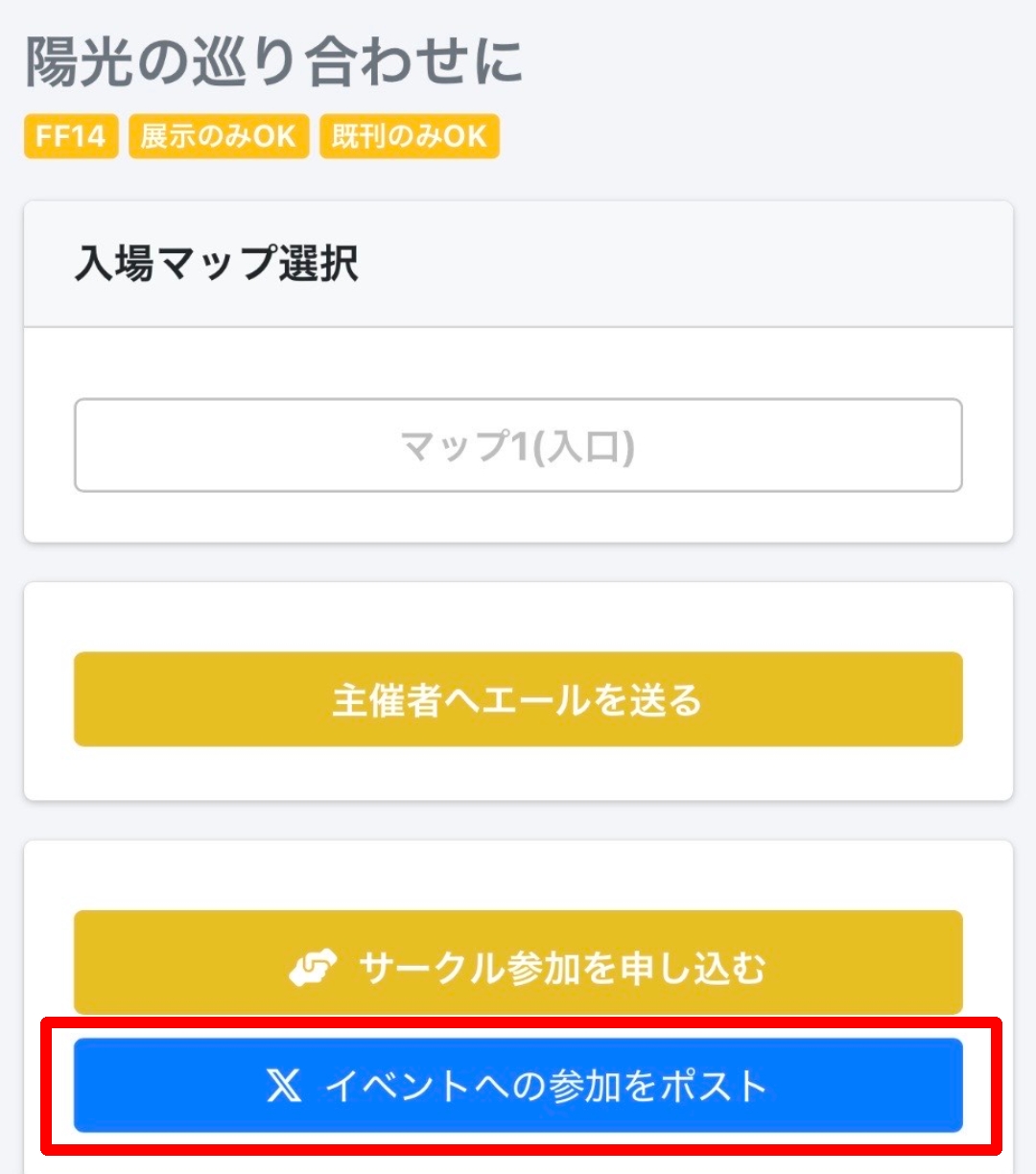Tap the yellow cheer-the-organizer button
Screen dimensions: 1036x1174
pyautogui.click(x=518, y=699)
